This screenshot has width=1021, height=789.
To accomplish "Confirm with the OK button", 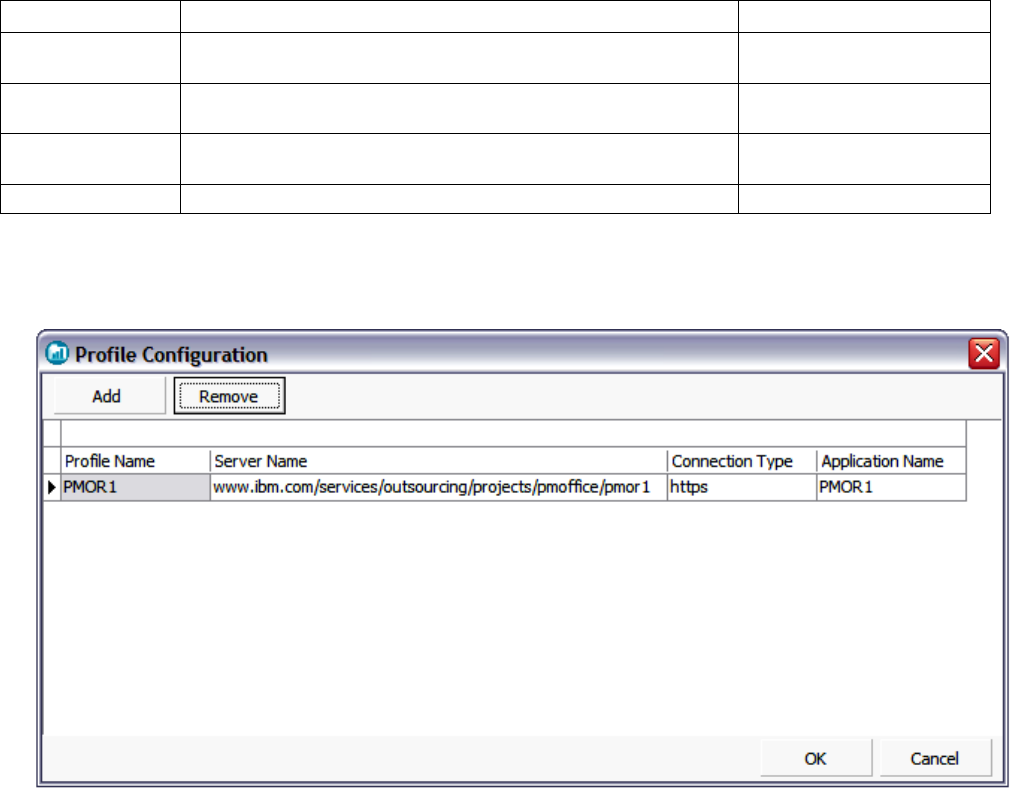I will click(816, 758).
